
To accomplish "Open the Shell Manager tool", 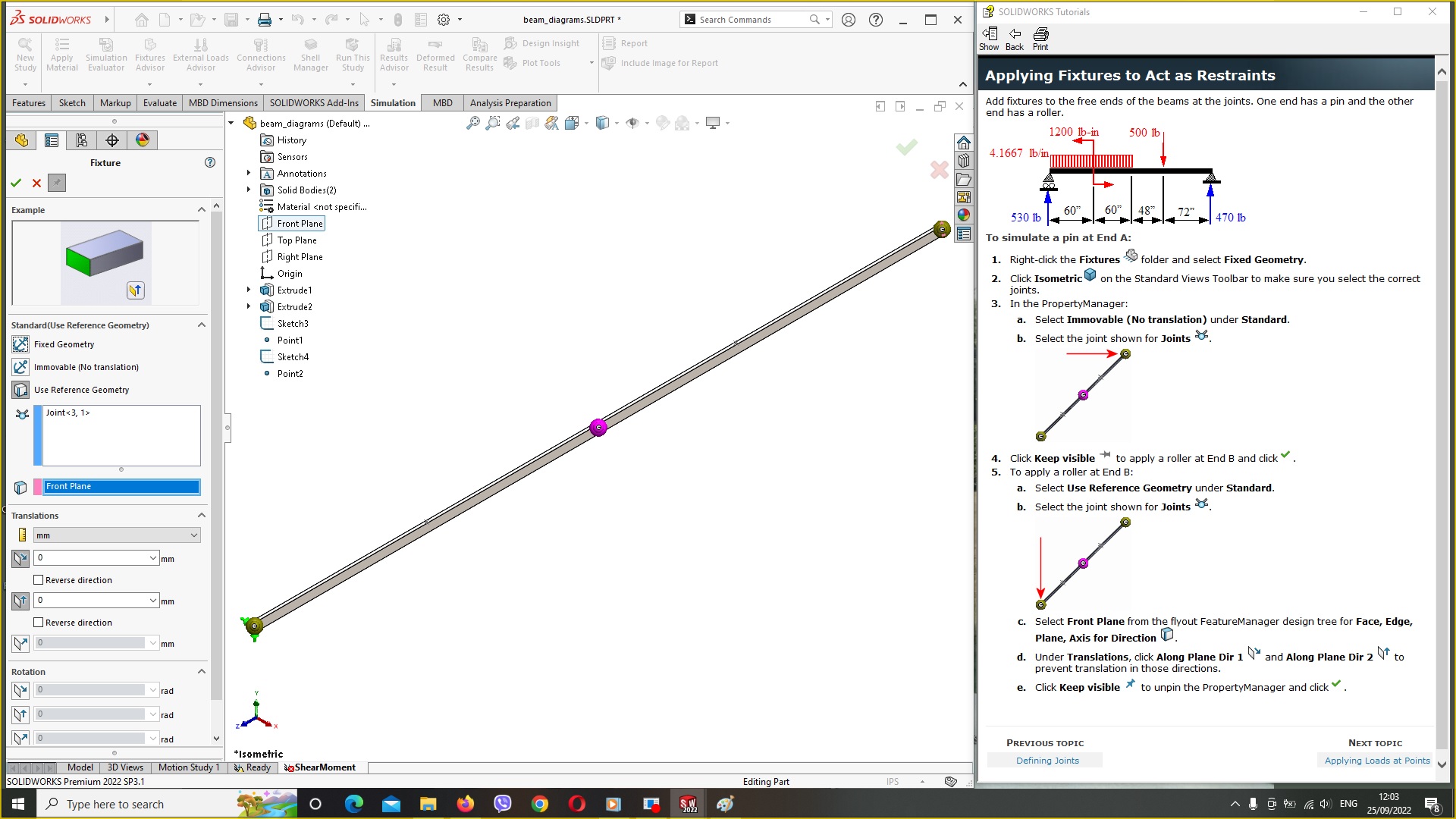I will (x=310, y=55).
